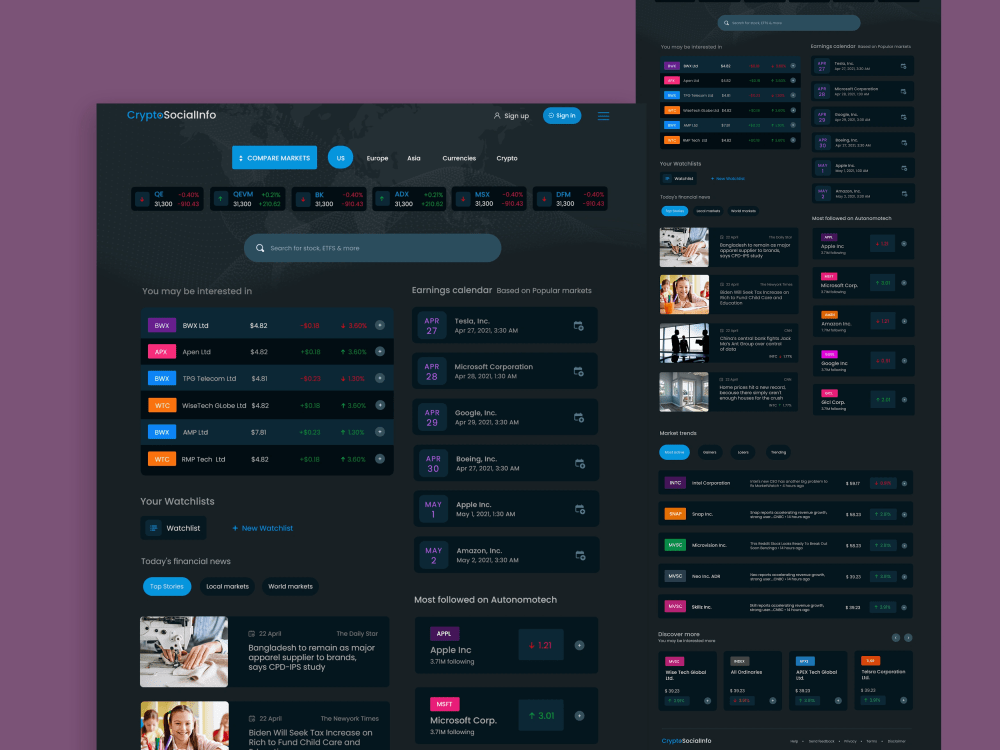Add AMP Ltd row plus icon
This screenshot has height=750, width=1000.
pos(380,432)
